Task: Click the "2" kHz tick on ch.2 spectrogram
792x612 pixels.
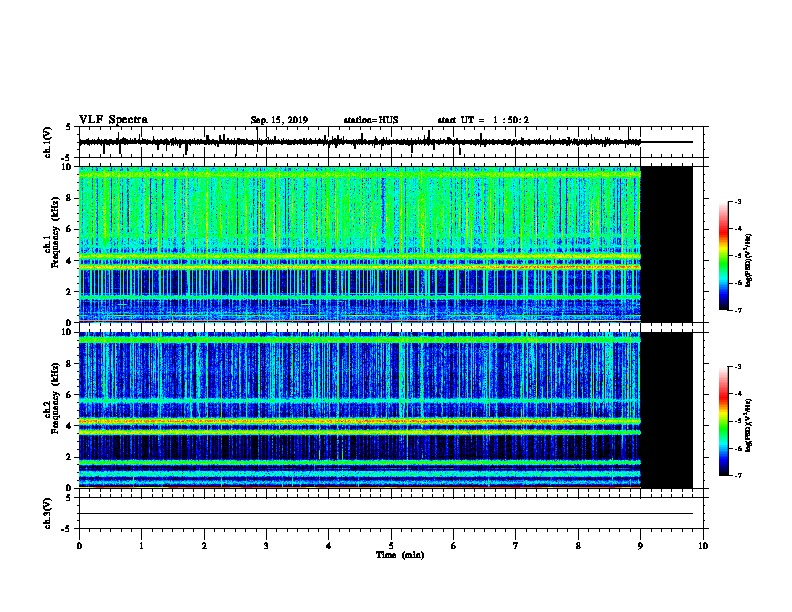Action: pos(69,457)
